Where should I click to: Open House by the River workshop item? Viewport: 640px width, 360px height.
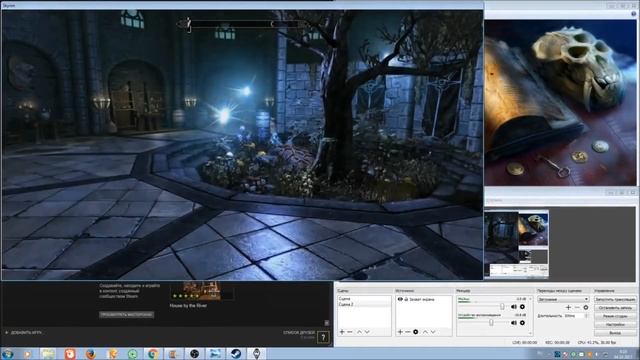[x=188, y=305]
